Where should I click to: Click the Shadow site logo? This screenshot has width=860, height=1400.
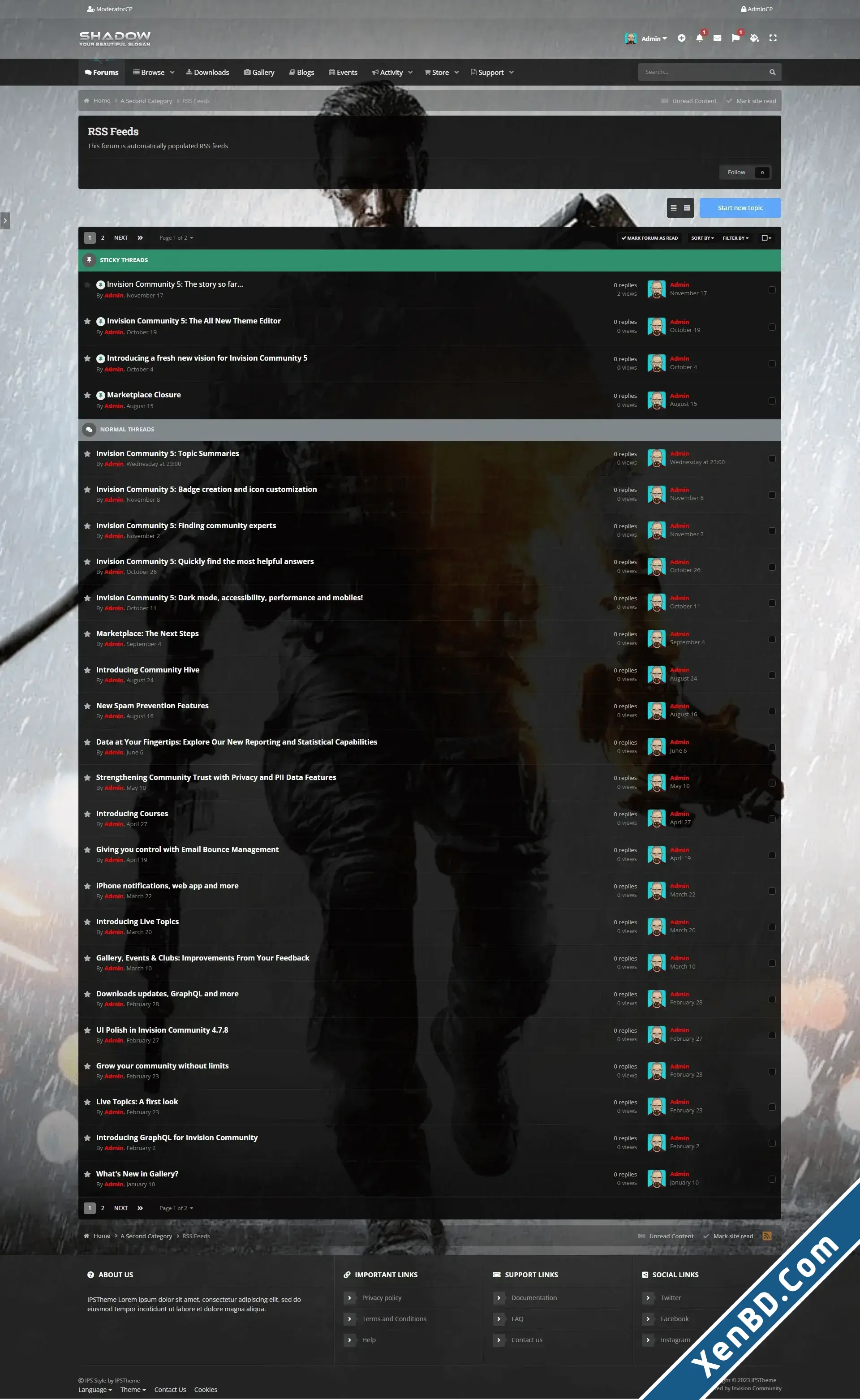[x=115, y=39]
